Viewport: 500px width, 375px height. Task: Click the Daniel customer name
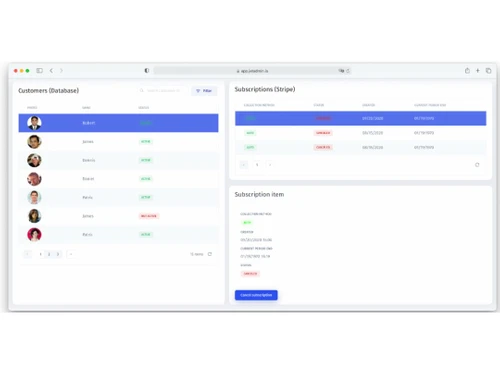pyautogui.click(x=88, y=179)
